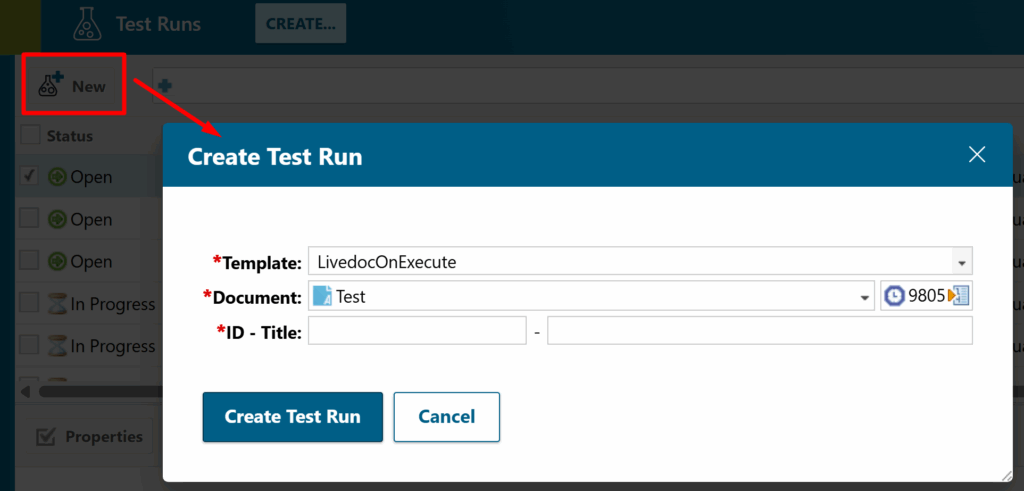Image resolution: width=1024 pixels, height=491 pixels.
Task: Click the blue plus icon beside New
Action: click(x=164, y=87)
